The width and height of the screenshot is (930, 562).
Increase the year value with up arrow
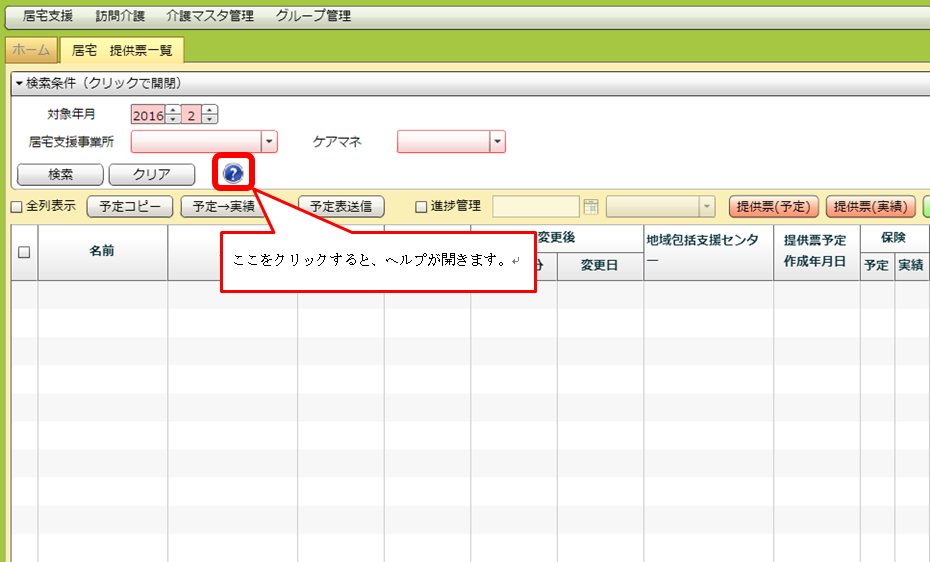(173, 110)
